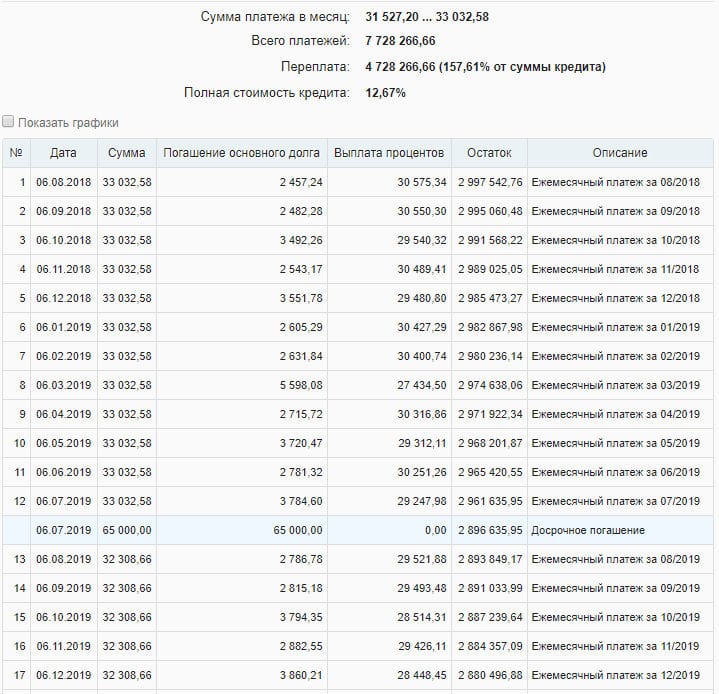Enable the Показать графики checkbox
719x694 pixels.
point(8,122)
